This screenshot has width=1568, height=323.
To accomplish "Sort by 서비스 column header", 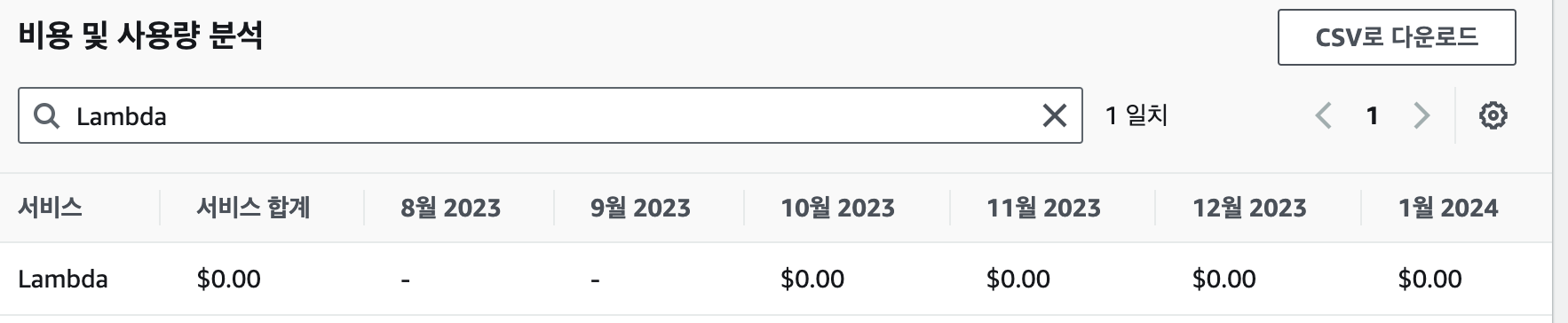I will [x=51, y=208].
